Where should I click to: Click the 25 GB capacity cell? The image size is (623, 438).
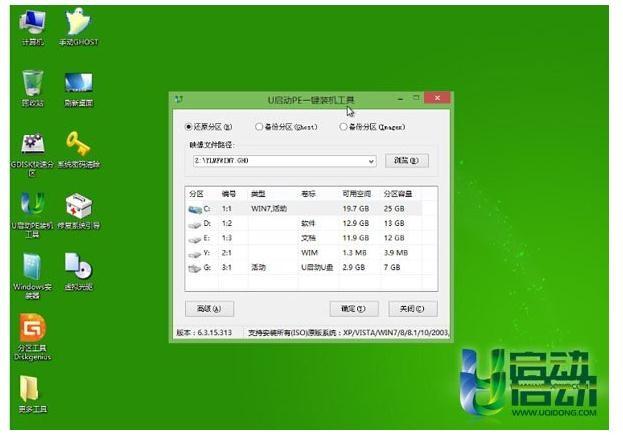point(394,209)
